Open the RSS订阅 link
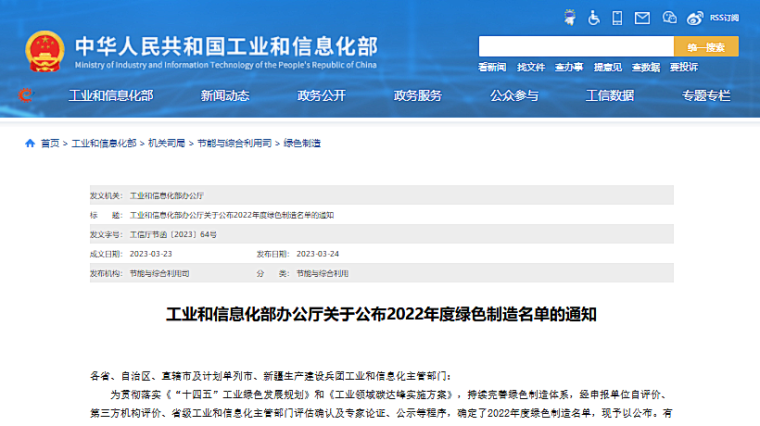Viewport: 760px width, 426px height. [723, 17]
